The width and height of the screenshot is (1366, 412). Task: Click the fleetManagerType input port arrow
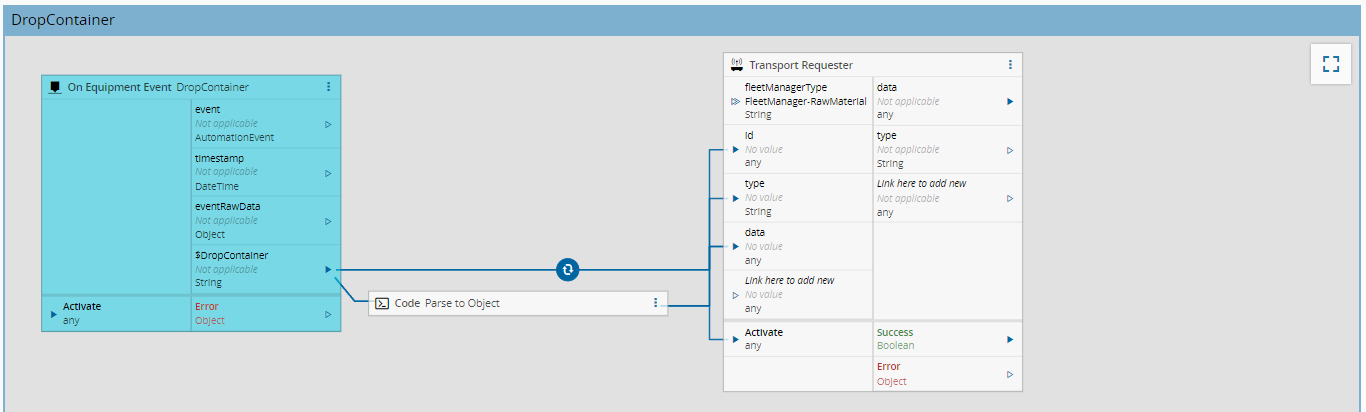(736, 101)
